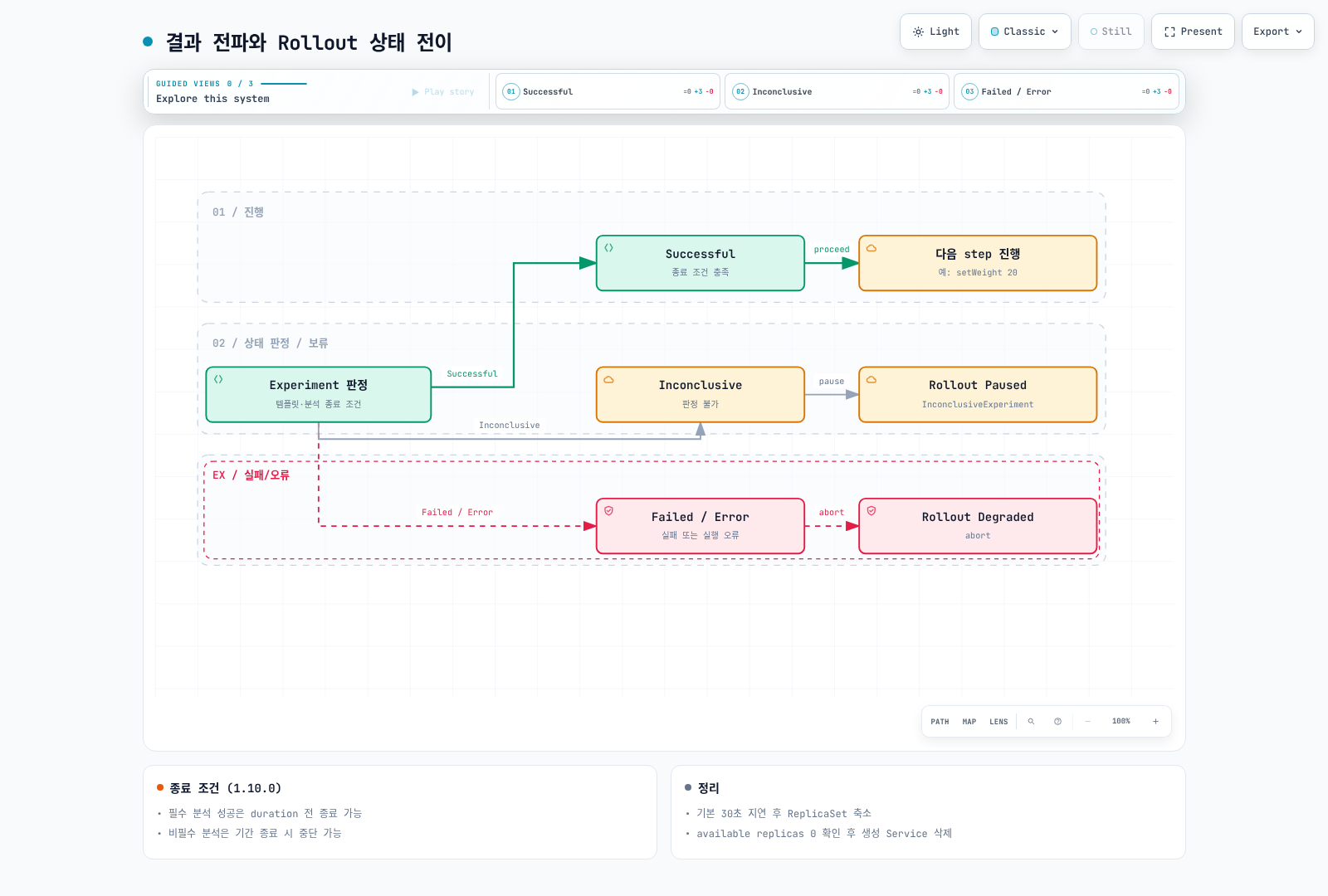Enable the LENS view mode

(x=998, y=722)
